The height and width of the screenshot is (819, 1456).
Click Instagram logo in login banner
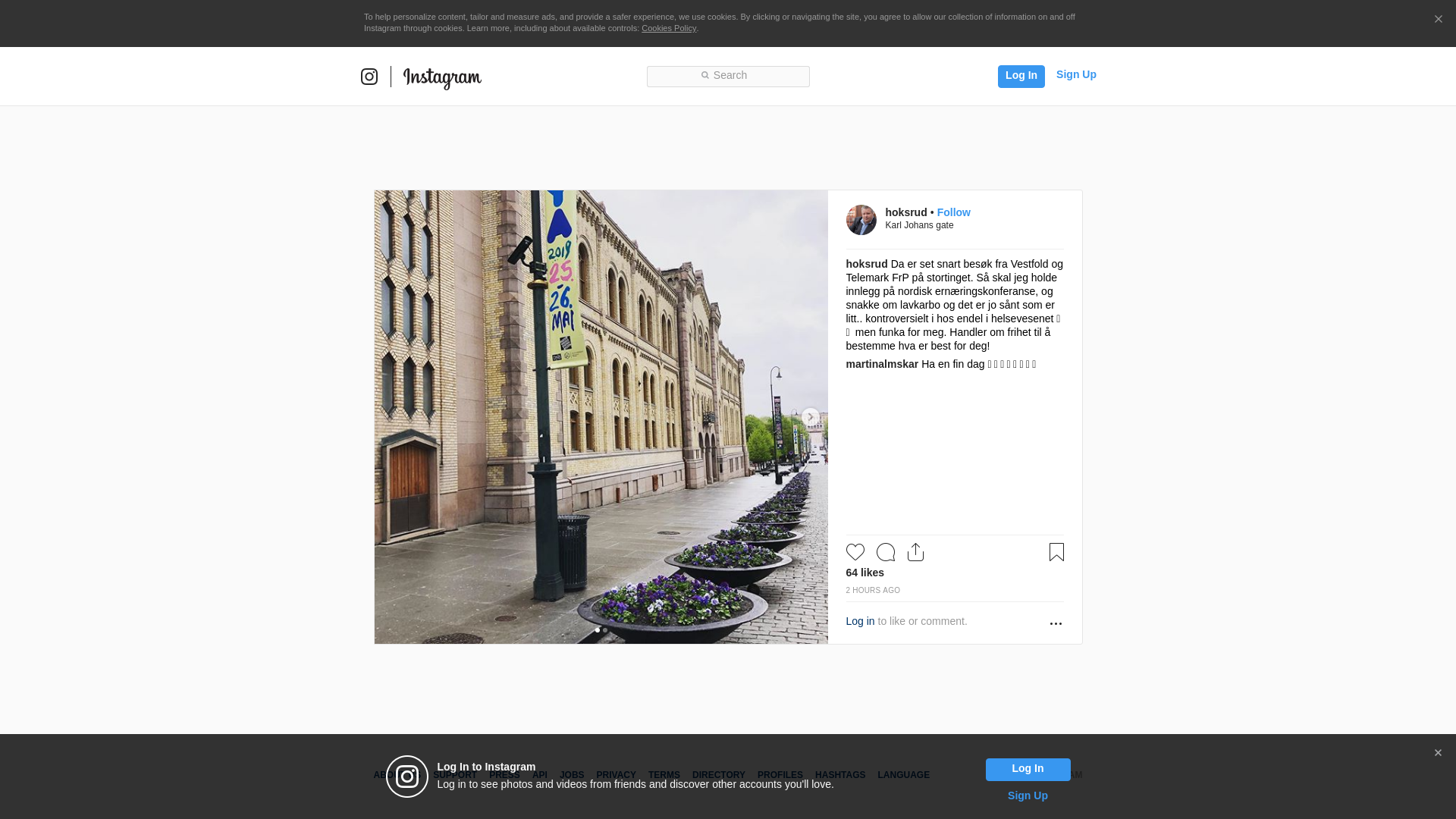click(407, 777)
